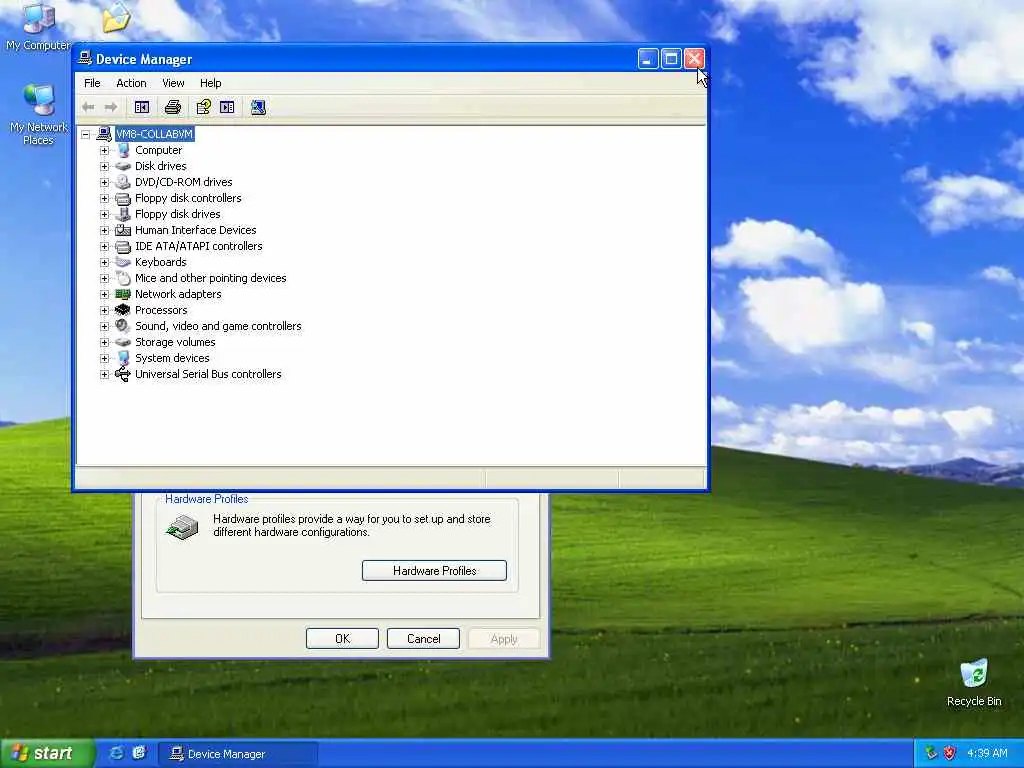The image size is (1024, 768).
Task: Collapse the VM8-COLLABVM root node
Action: [x=86, y=135]
